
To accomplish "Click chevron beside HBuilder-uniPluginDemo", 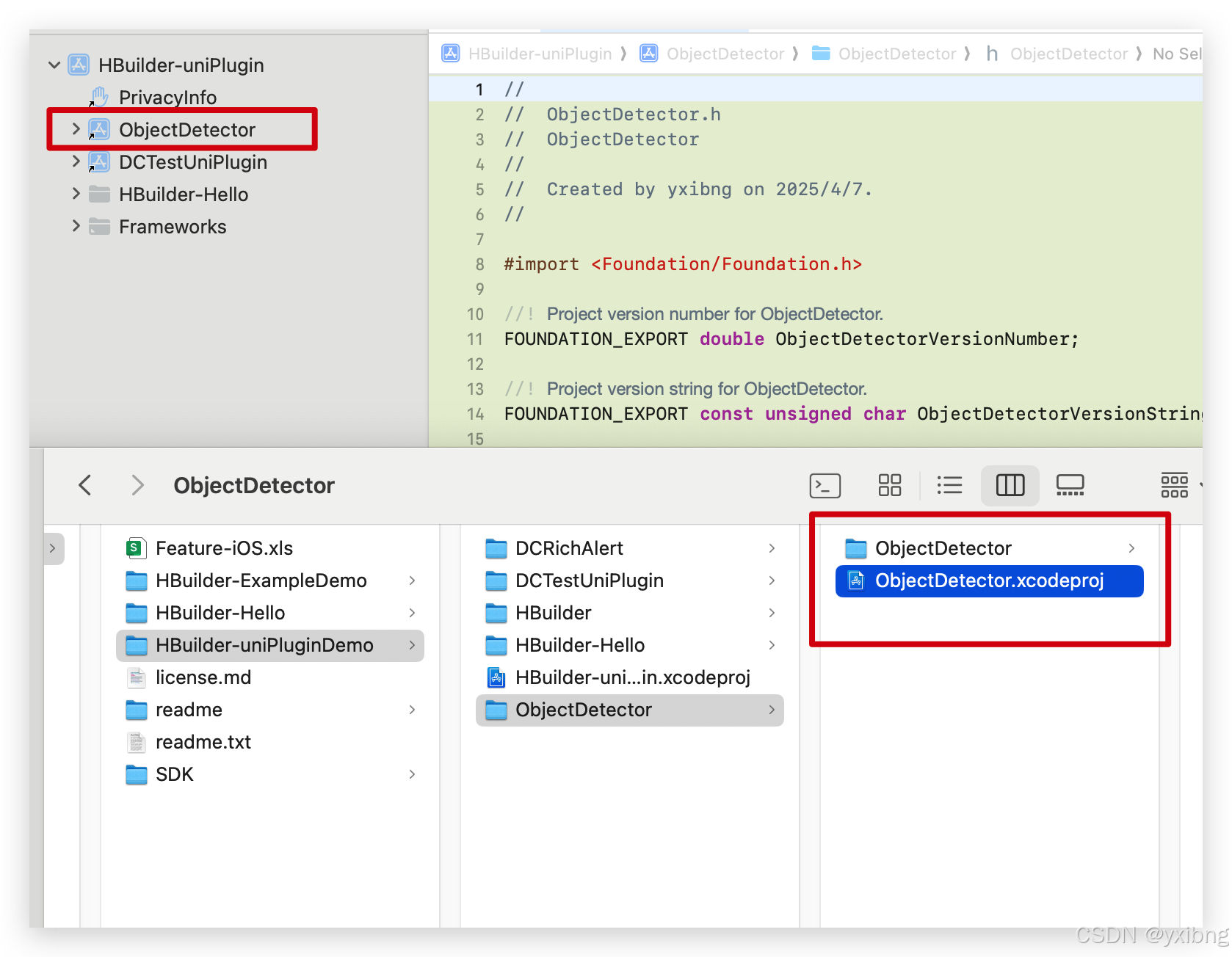I will [412, 645].
